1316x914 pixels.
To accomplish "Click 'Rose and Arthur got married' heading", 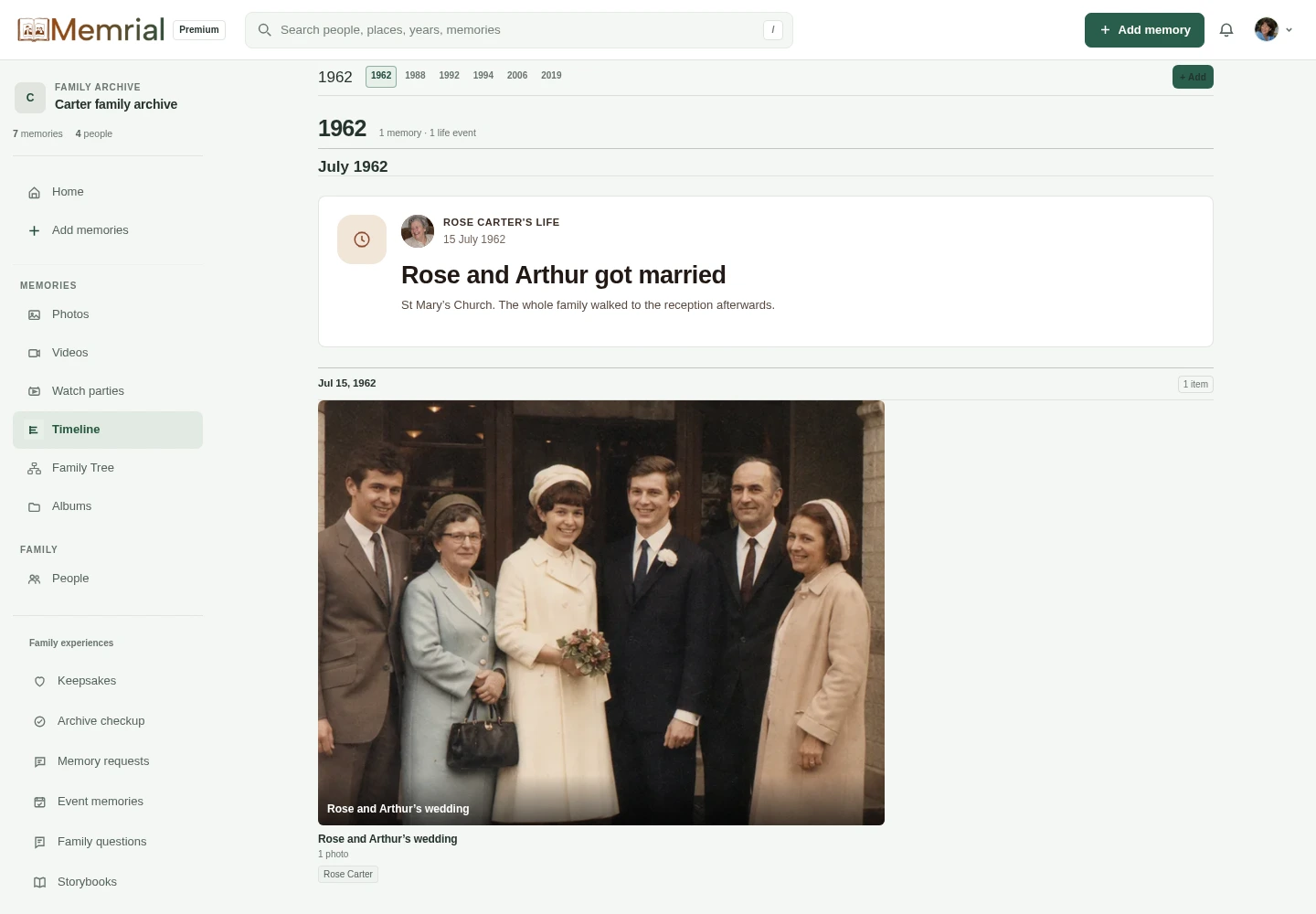I will (564, 275).
